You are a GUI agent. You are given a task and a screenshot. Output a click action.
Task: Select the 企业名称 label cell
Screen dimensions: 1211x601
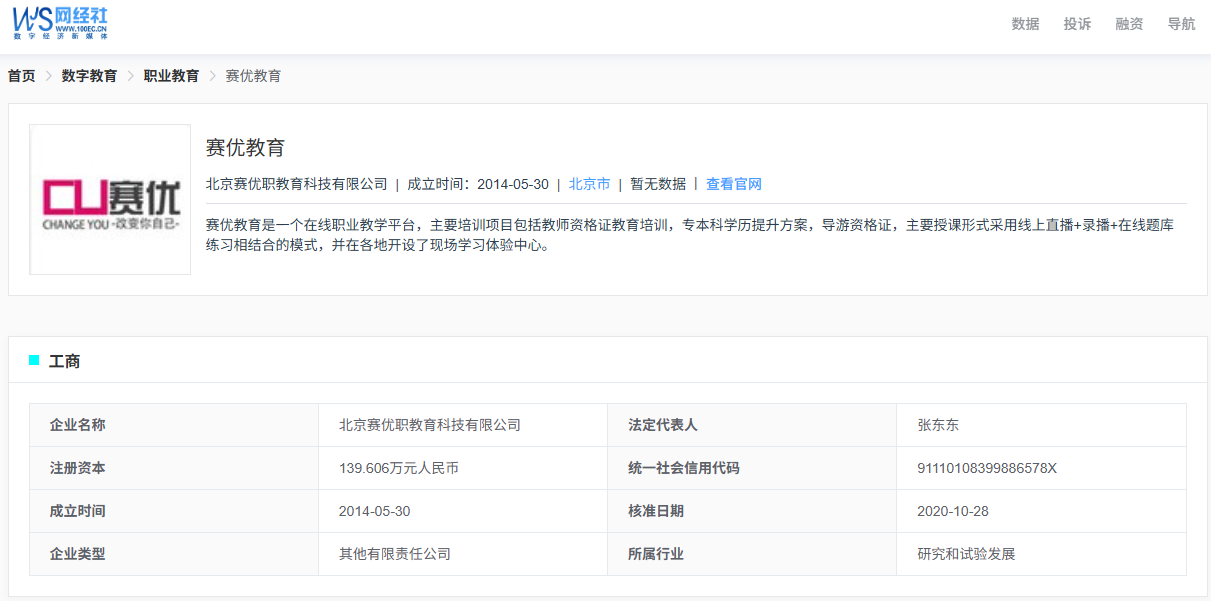174,425
